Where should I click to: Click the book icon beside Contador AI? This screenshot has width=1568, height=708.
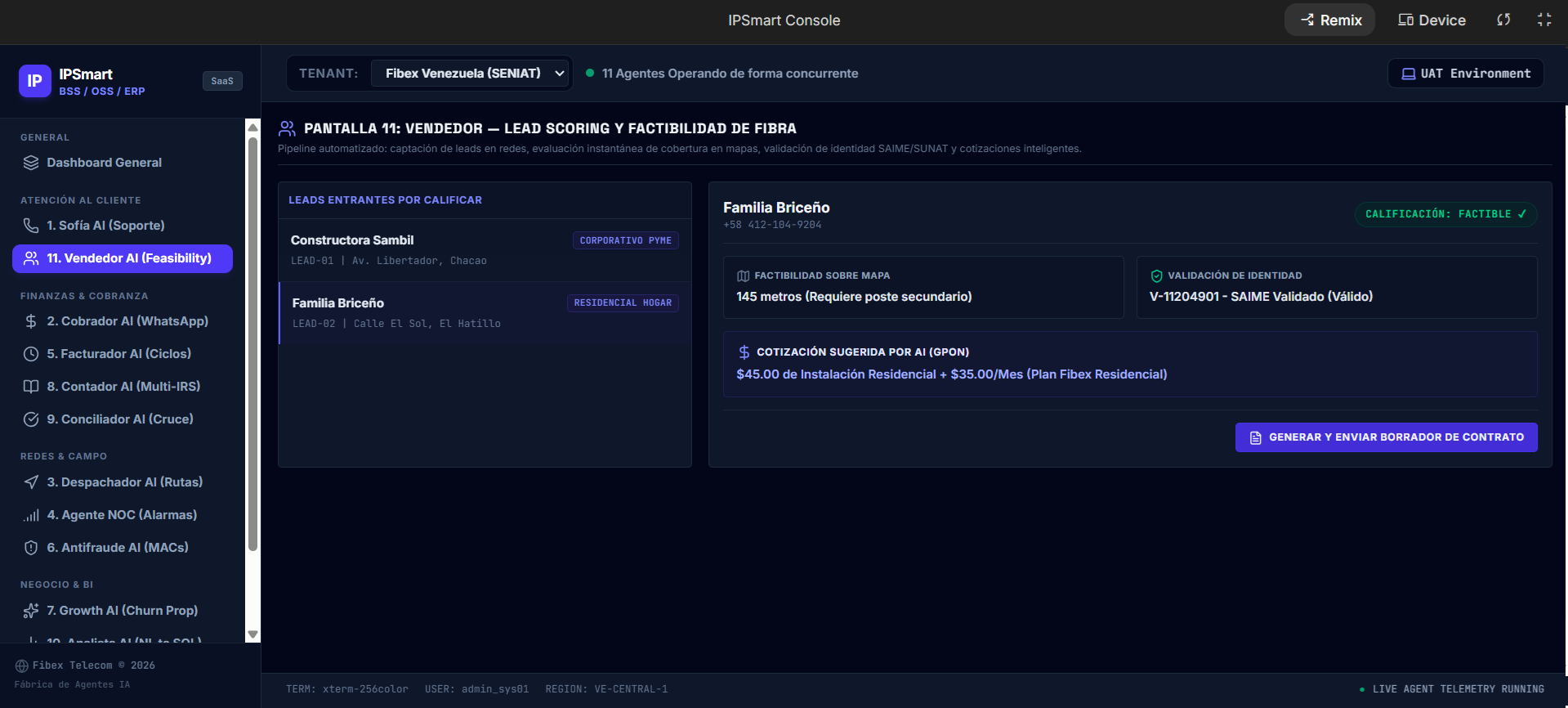[31, 387]
